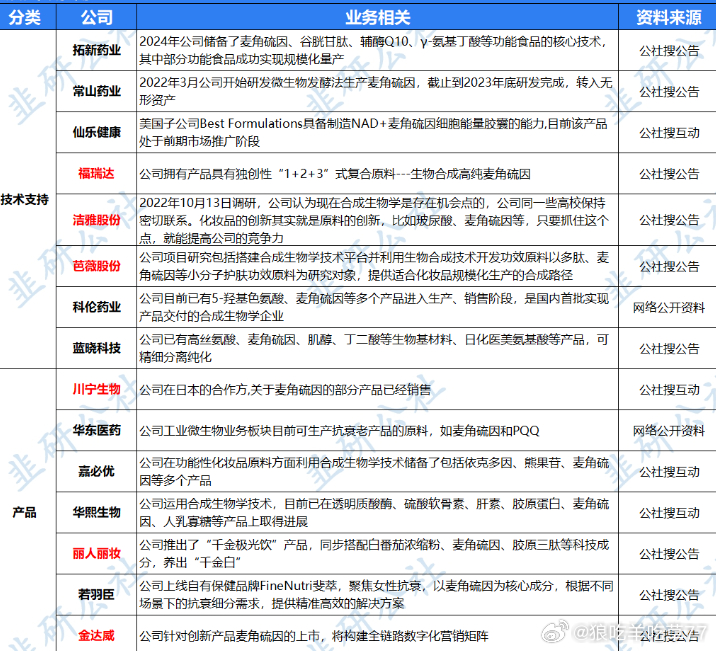Screen dimensions: 716x651
Task: Click 芭薇股份 description about 合成生物学技术平台
Action: tap(374, 266)
